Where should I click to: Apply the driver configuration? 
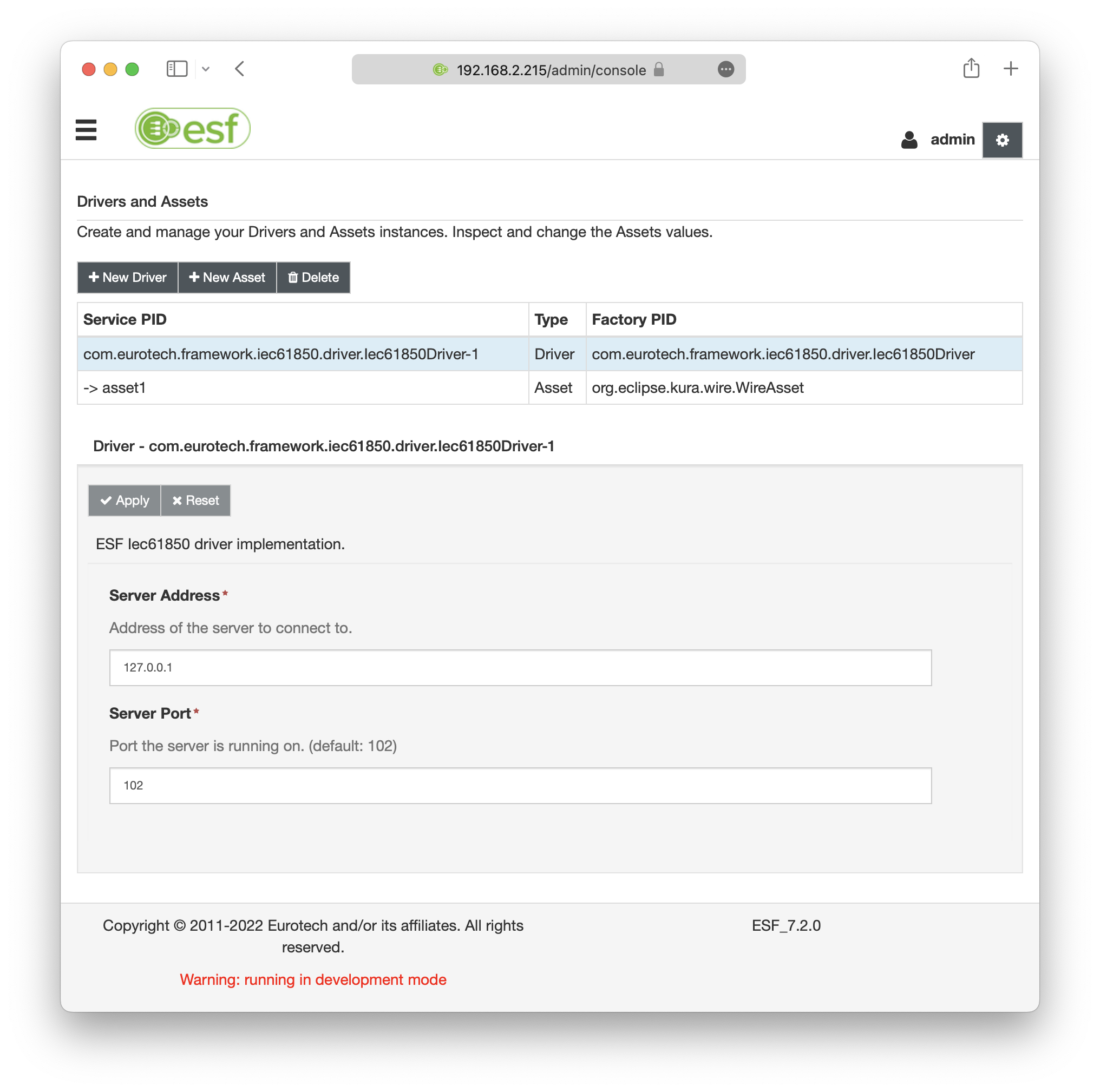pos(125,501)
